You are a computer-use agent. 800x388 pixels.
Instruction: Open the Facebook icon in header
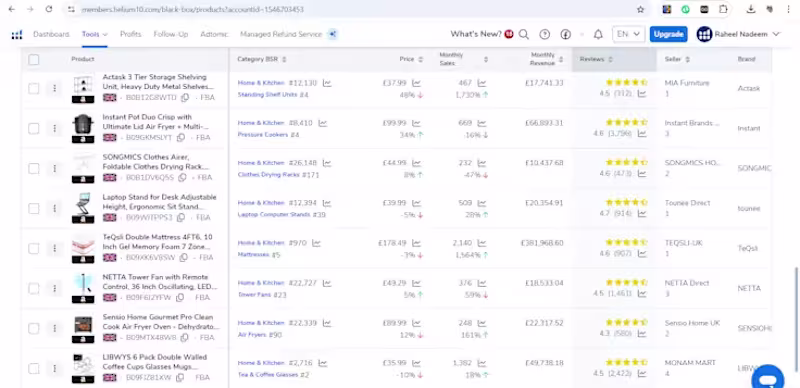point(565,34)
